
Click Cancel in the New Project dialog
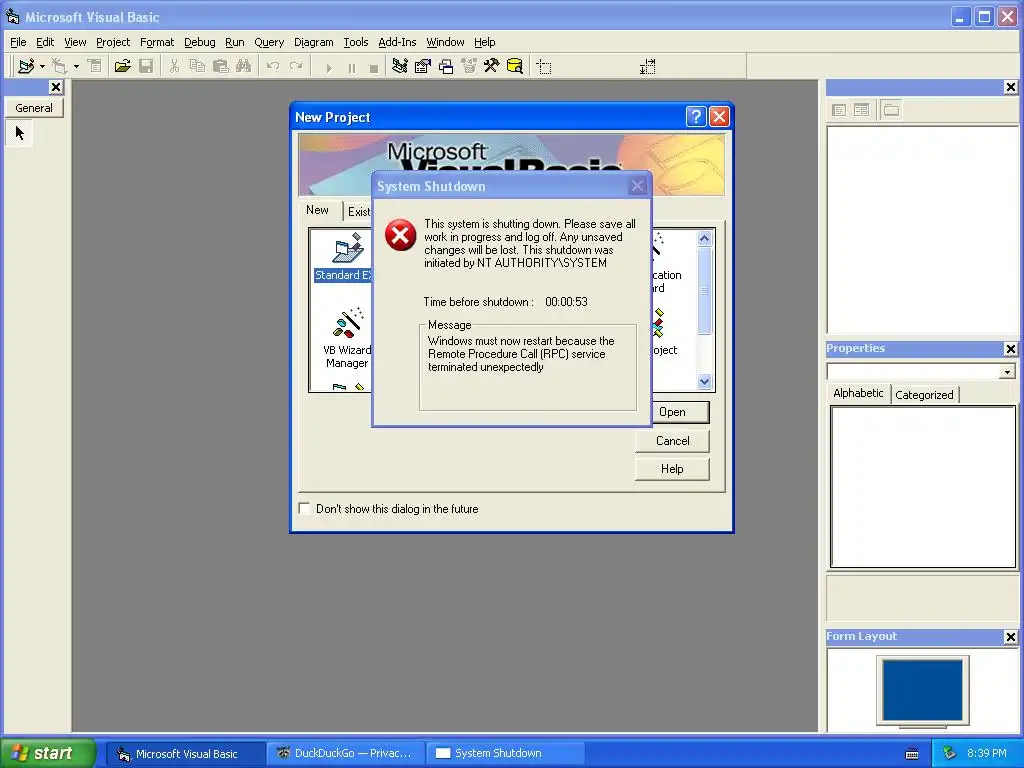click(672, 441)
